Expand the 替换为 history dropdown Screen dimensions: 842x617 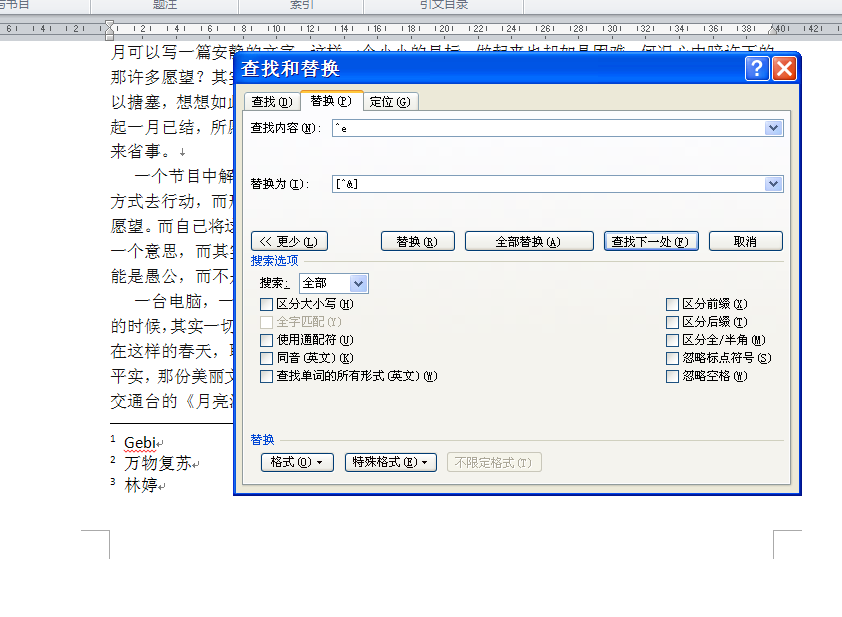point(773,184)
